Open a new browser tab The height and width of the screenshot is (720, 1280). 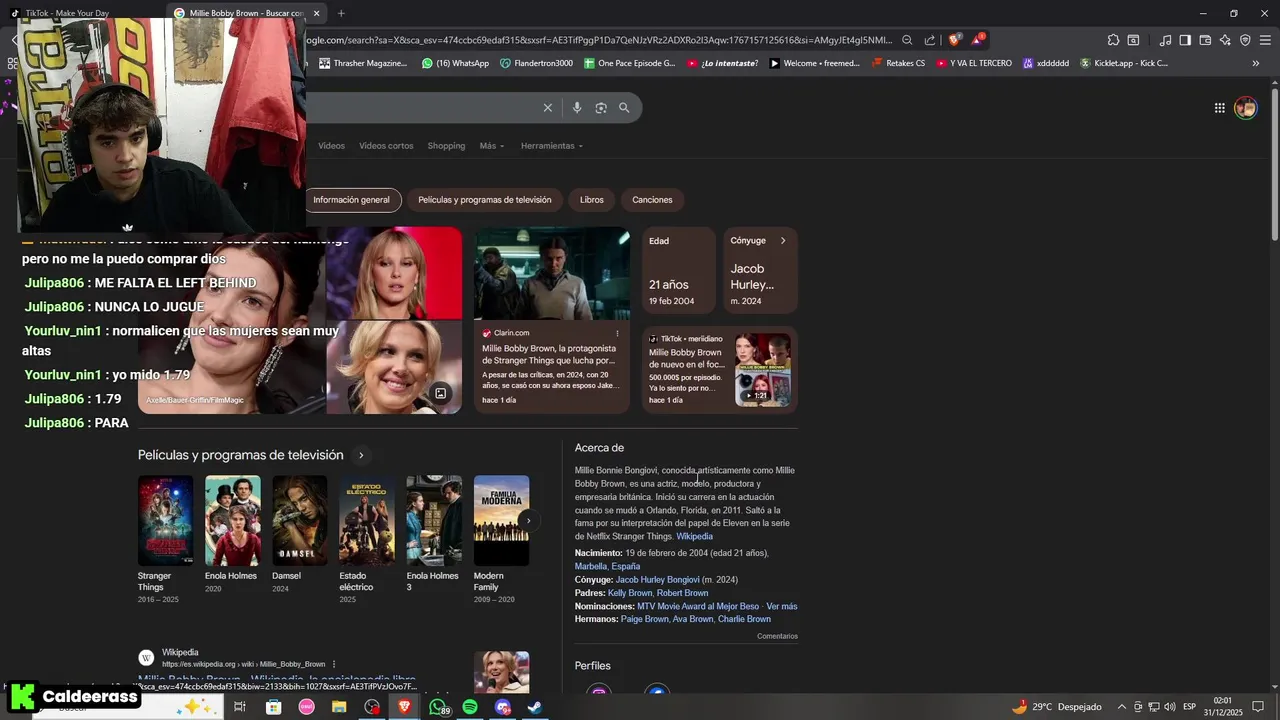(341, 13)
